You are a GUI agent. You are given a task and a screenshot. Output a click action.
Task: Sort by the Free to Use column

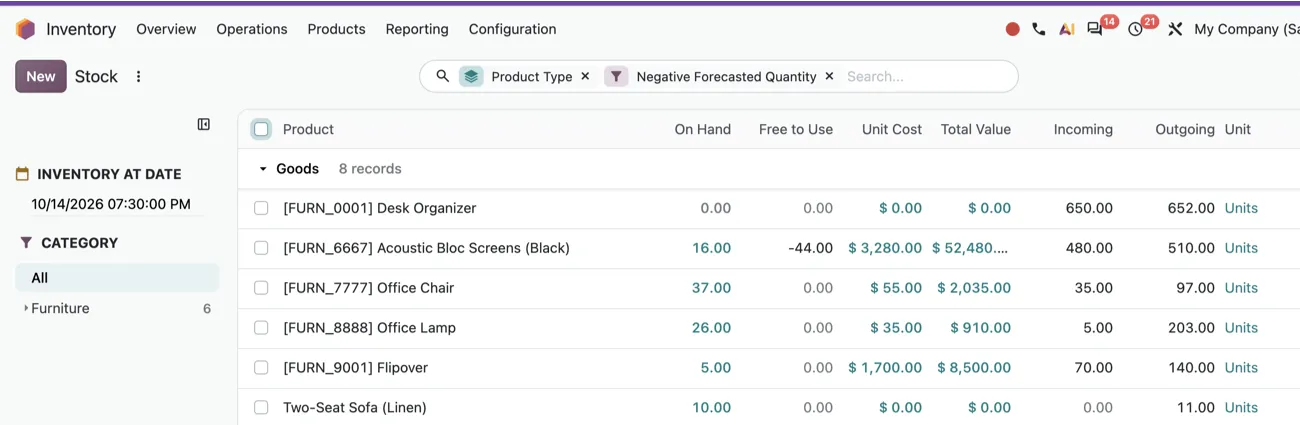[796, 129]
